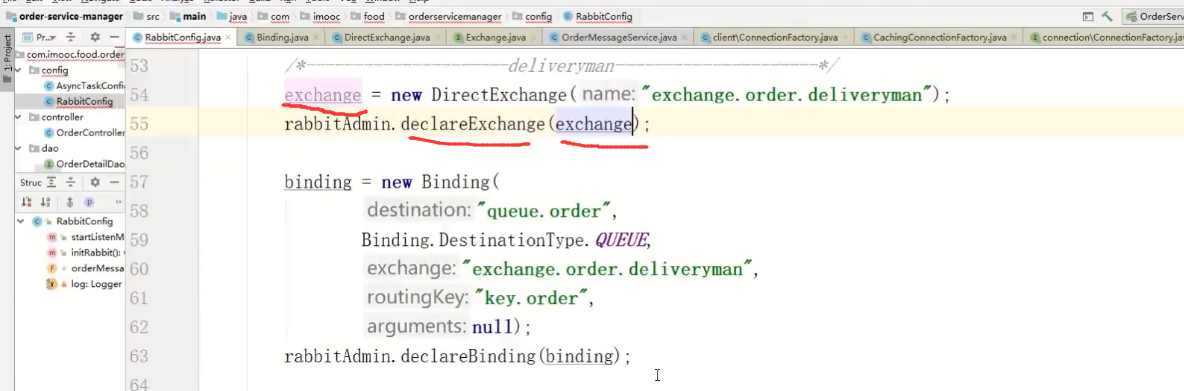Viewport: 1184px width, 391px height.
Task: Click the Structure panel expand-all icon
Action: 51,182
